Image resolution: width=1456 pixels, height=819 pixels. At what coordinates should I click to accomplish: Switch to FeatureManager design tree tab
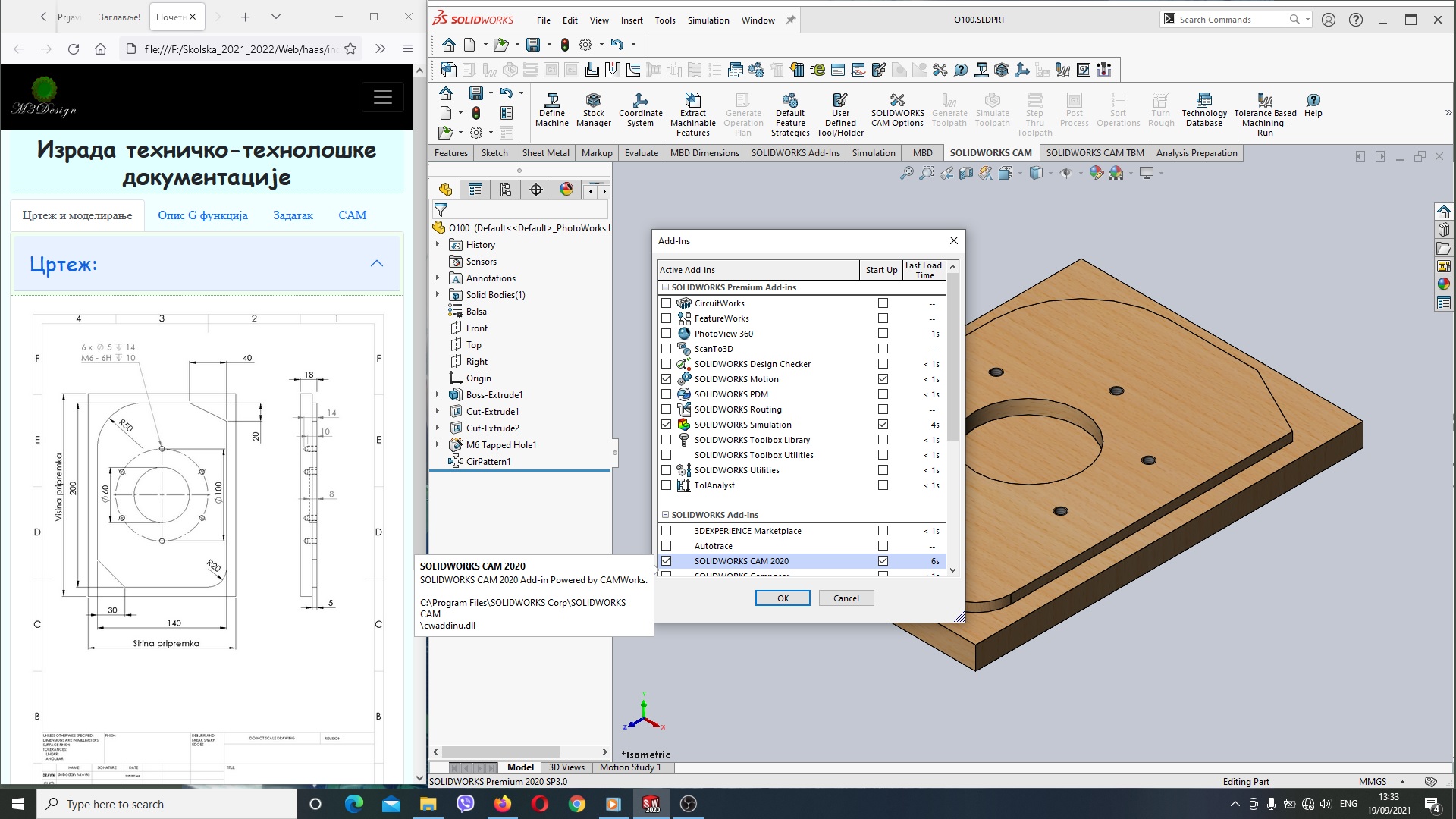(445, 190)
